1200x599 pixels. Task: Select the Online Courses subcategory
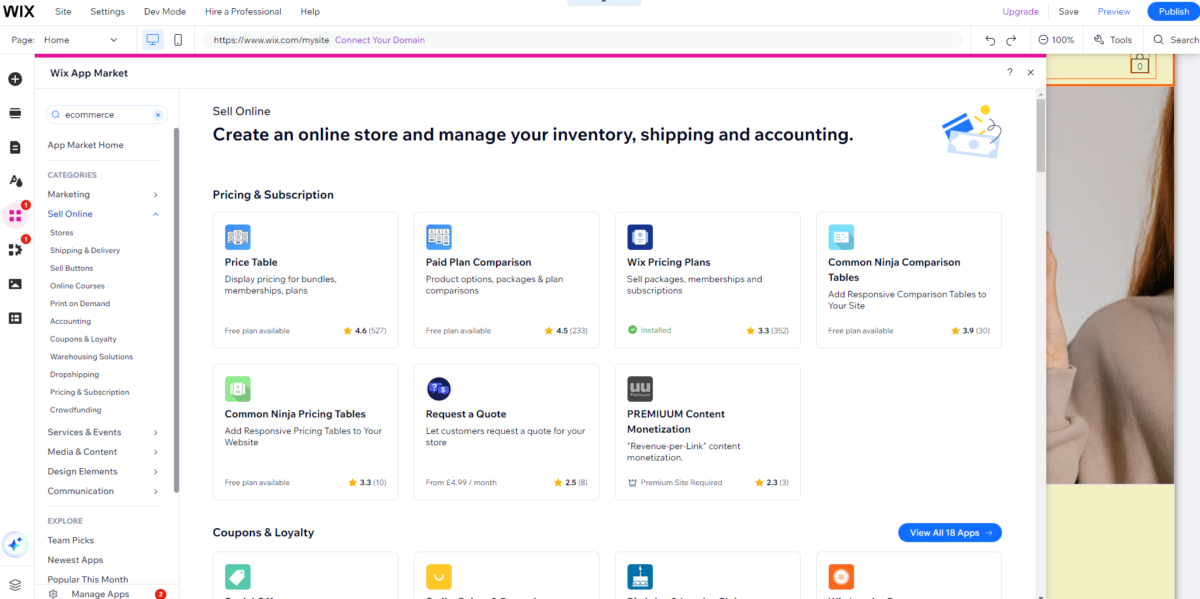77,286
